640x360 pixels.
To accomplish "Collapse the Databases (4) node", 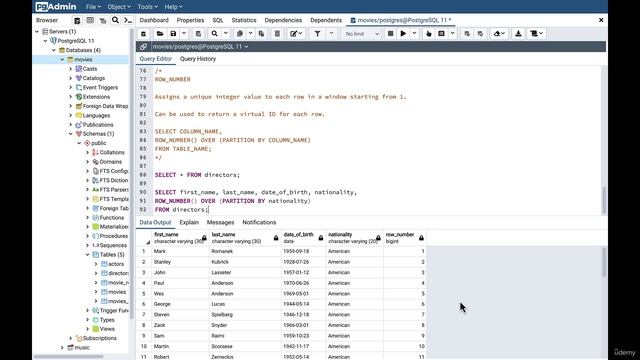I will pos(54,50).
